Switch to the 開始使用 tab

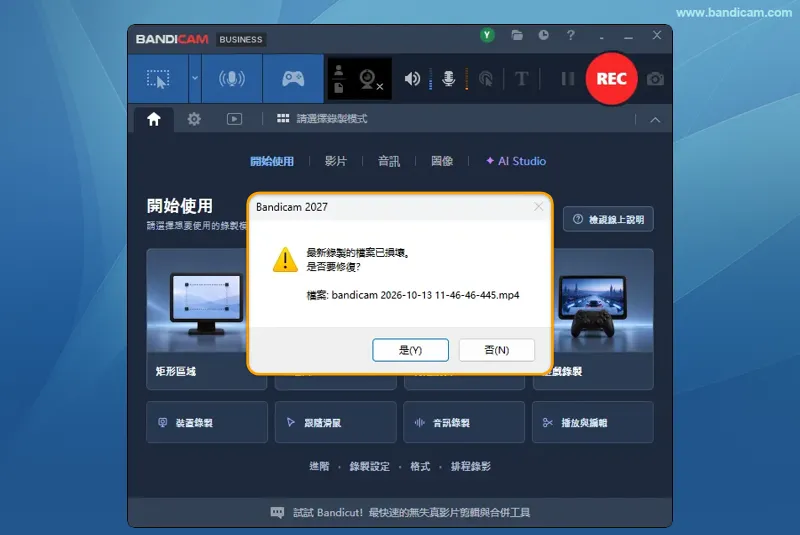tap(272, 162)
